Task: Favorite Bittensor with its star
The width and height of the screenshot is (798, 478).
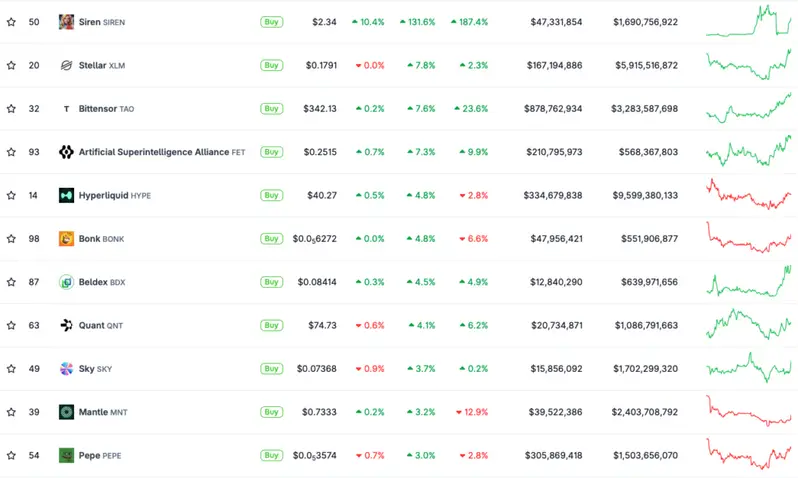Action: [11, 108]
